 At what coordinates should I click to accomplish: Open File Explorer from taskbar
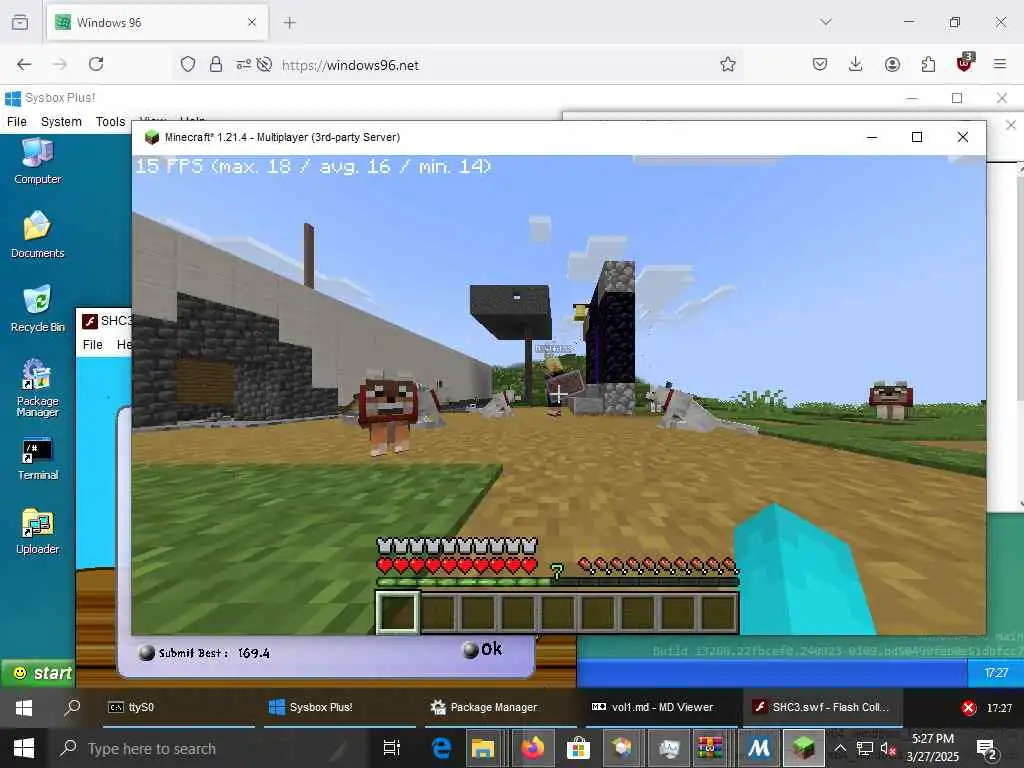(x=483, y=748)
